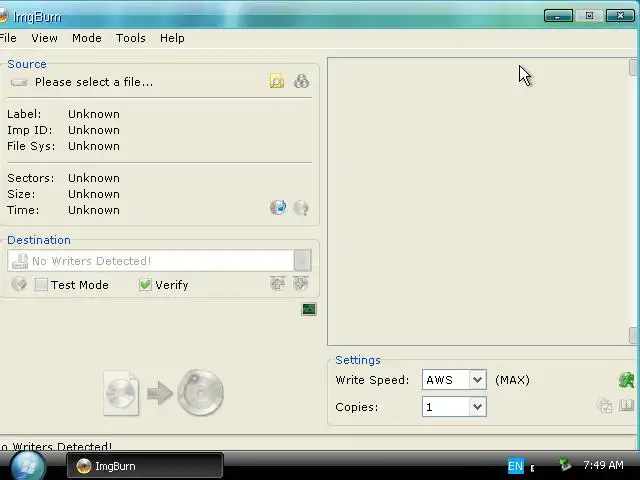Screen dimensions: 640x480
Task: Click the queue window icon in Settings
Action: click(604, 405)
